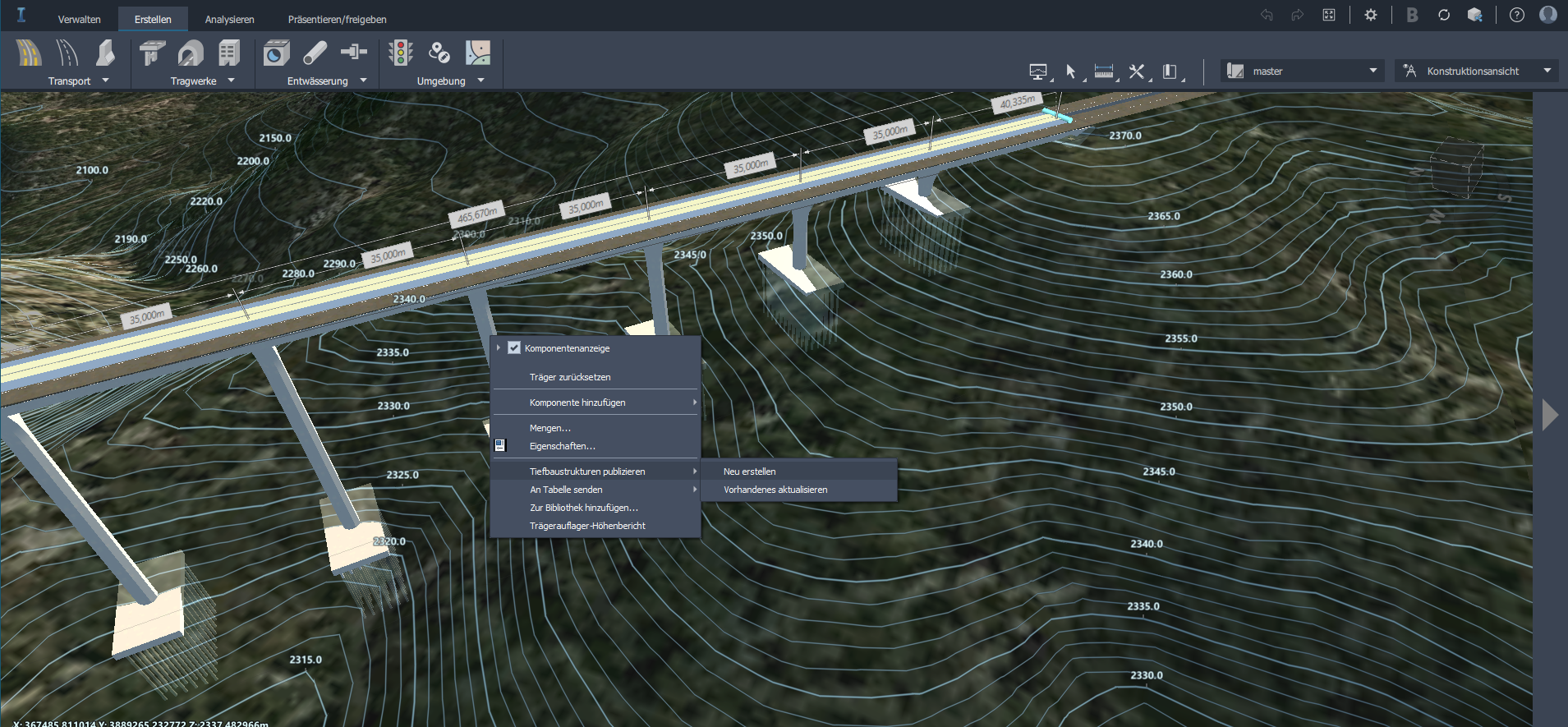This screenshot has height=727, width=1568.
Task: Select the cyan bridge end abutment
Action: click(1057, 115)
